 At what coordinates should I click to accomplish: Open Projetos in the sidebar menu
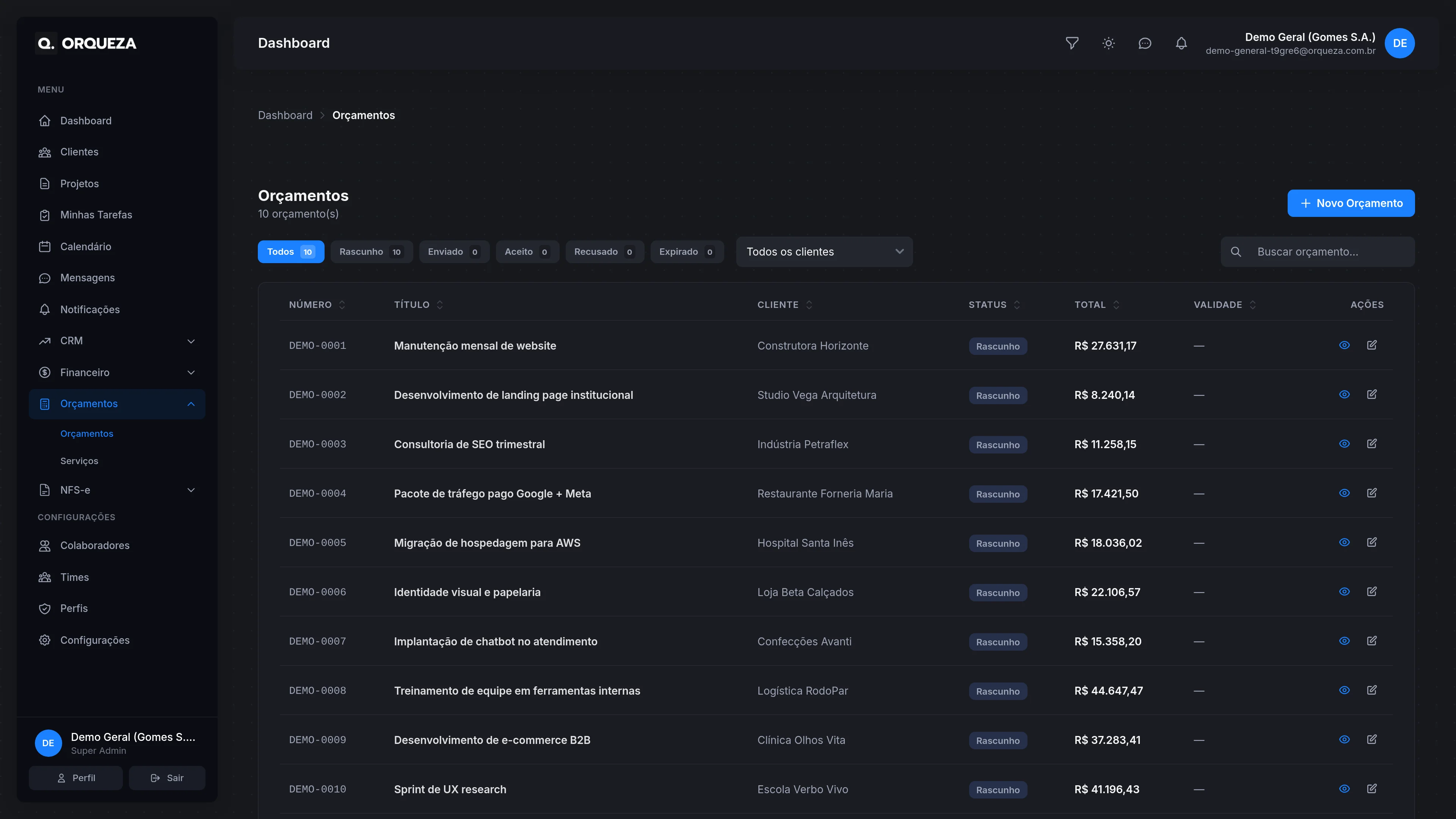[x=117, y=184]
